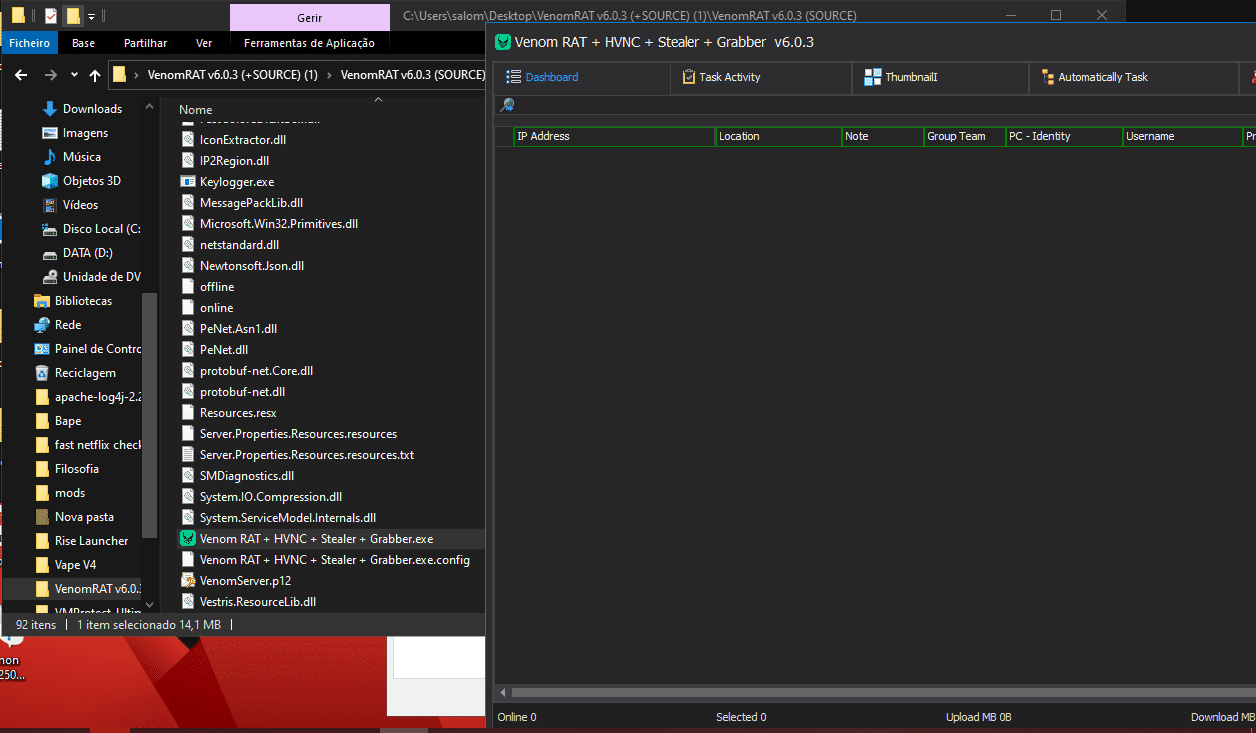Open DATA (D:) drive in sidebar
1256x733 pixels.
pyautogui.click(x=88, y=253)
